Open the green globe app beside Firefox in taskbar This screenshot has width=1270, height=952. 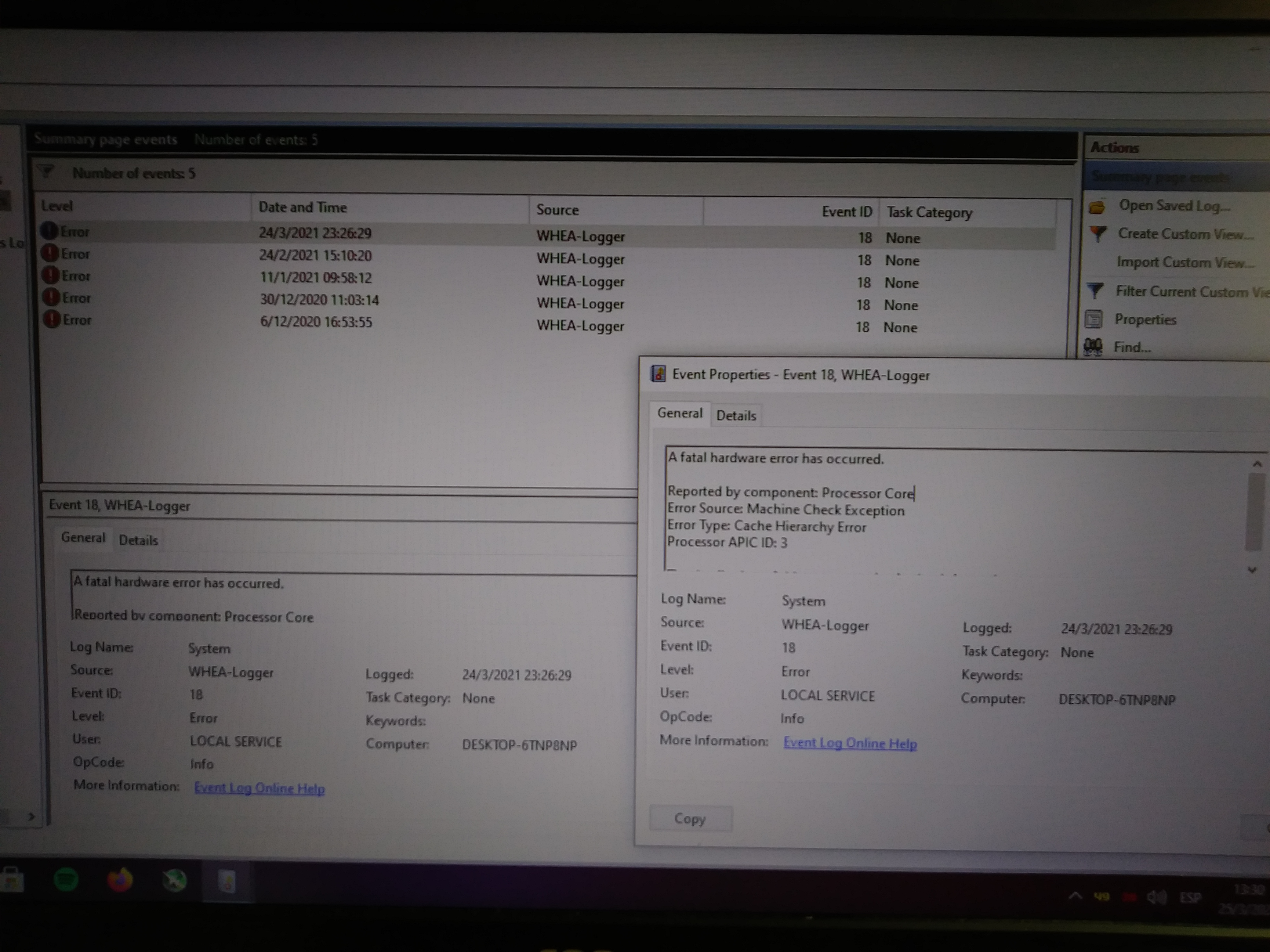[x=174, y=880]
